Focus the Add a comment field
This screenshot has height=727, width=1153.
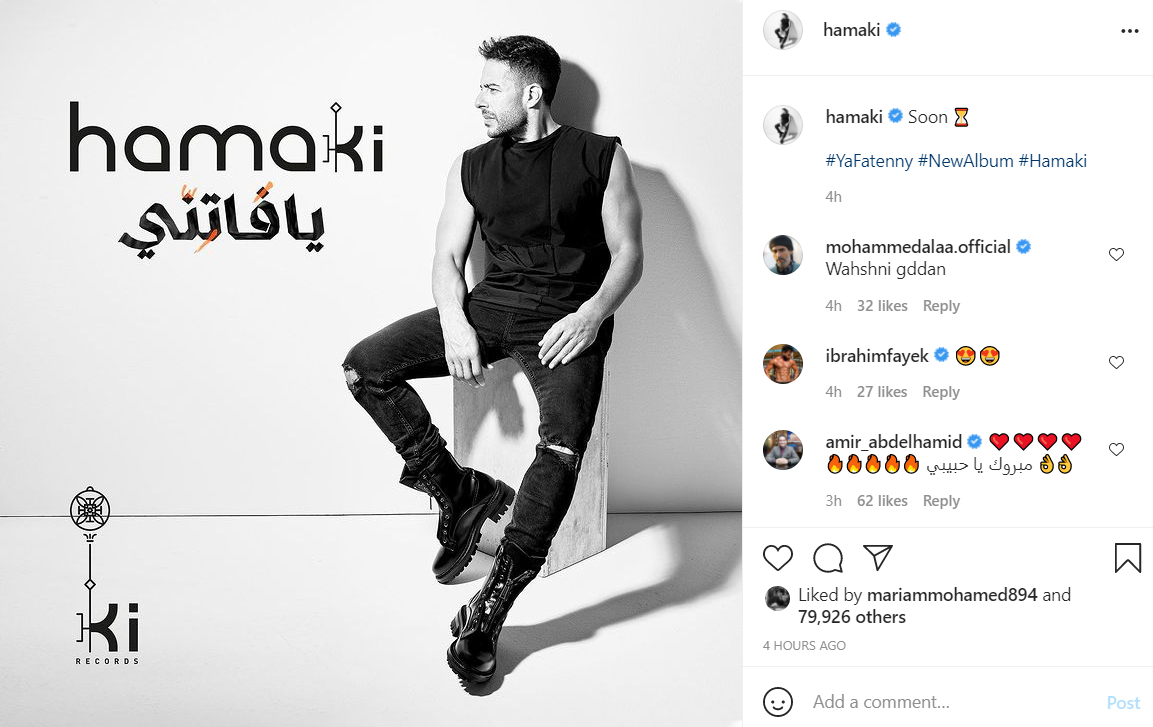point(952,702)
